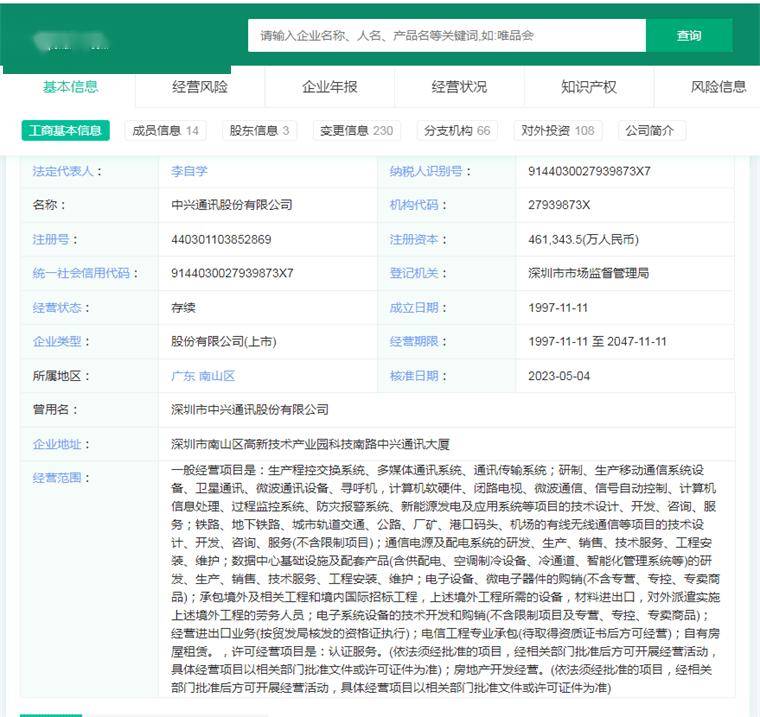The width and height of the screenshot is (760, 717).
Task: Click the 登记机关 label
Action: (414, 273)
